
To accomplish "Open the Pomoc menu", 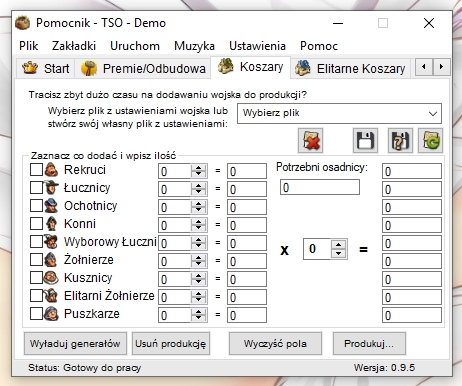I will pyautogui.click(x=319, y=46).
